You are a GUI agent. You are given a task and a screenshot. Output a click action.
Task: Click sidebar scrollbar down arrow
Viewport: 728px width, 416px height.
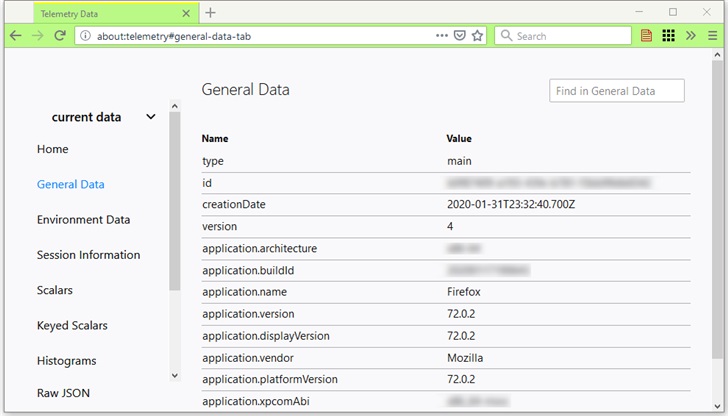pyautogui.click(x=175, y=375)
